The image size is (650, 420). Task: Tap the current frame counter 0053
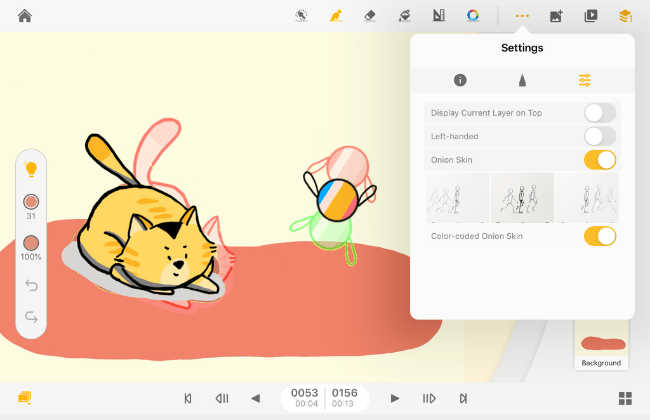point(304,393)
